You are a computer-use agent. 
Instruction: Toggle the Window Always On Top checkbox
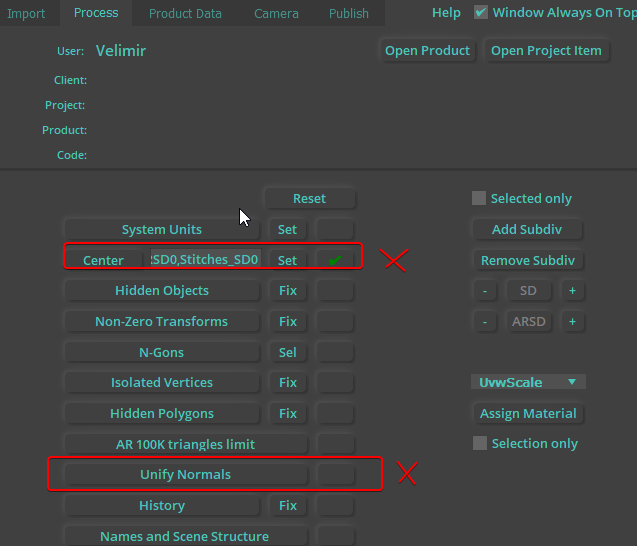(481, 13)
